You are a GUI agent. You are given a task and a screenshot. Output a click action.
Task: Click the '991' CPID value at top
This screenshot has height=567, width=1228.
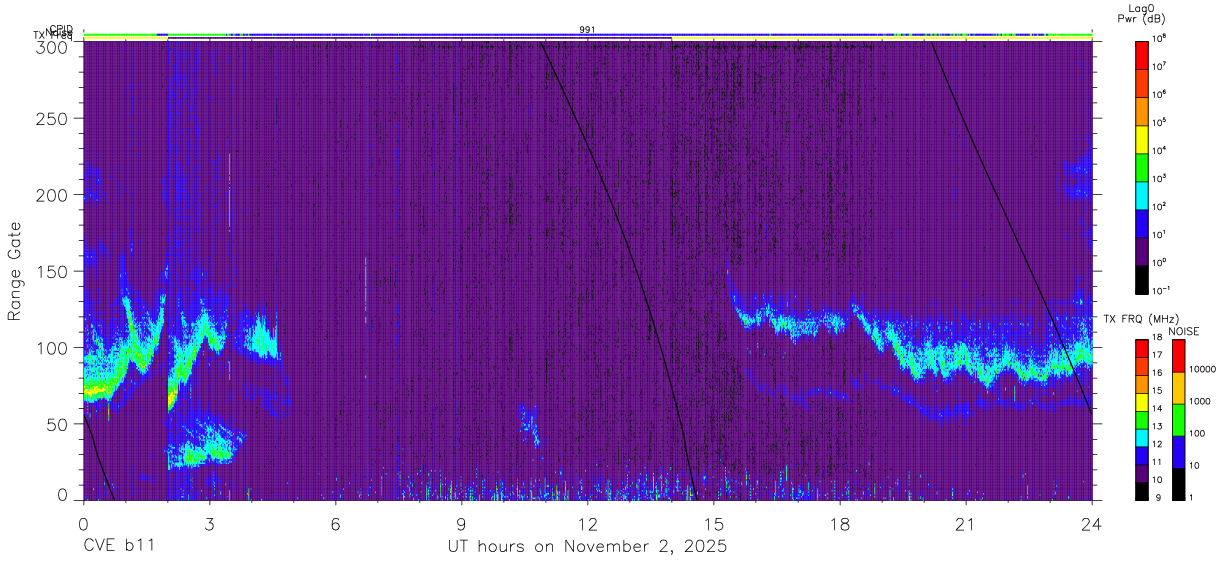[588, 30]
